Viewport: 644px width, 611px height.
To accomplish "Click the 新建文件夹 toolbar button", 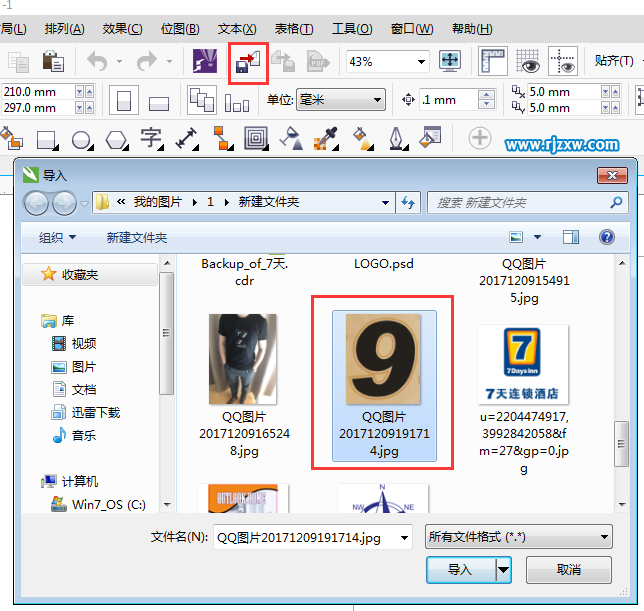I will coord(137,237).
